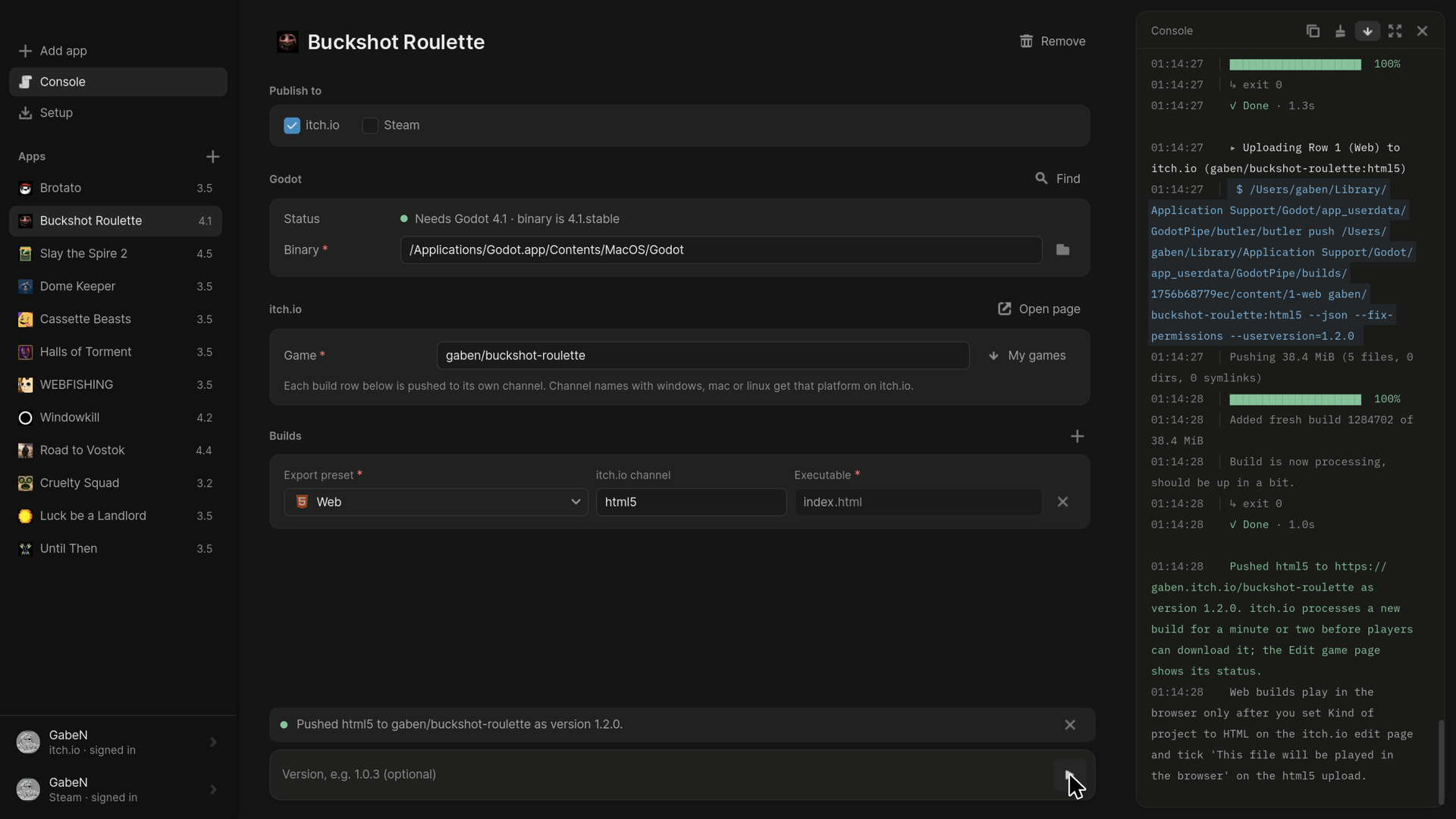This screenshot has height=819, width=1456.
Task: Click Luck be a Landlord's app icon
Action: click(25, 516)
